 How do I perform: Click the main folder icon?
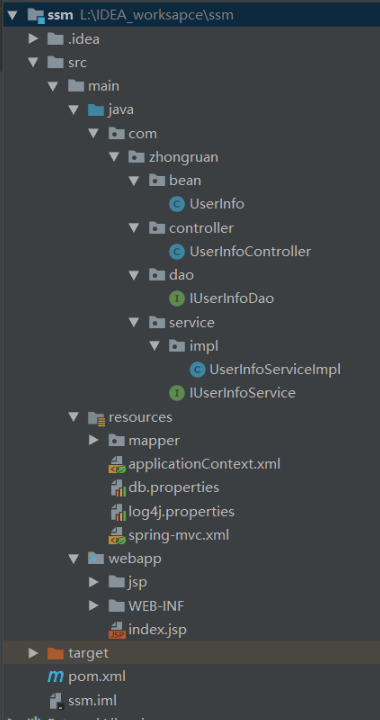(x=75, y=86)
